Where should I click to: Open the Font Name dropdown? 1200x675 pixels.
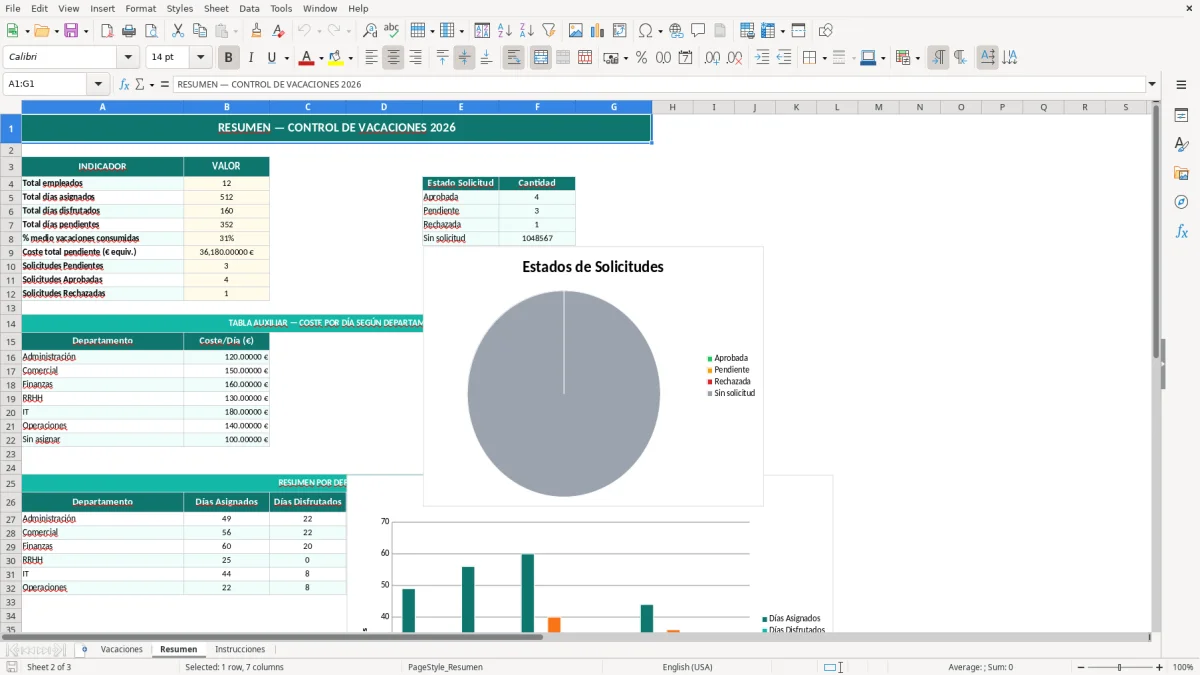(x=127, y=58)
